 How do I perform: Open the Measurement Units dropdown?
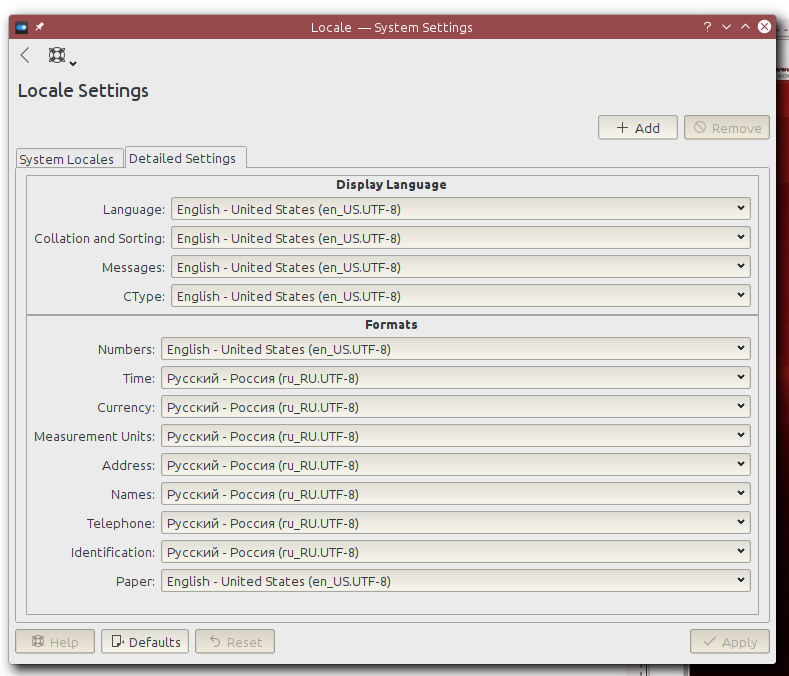(455, 436)
